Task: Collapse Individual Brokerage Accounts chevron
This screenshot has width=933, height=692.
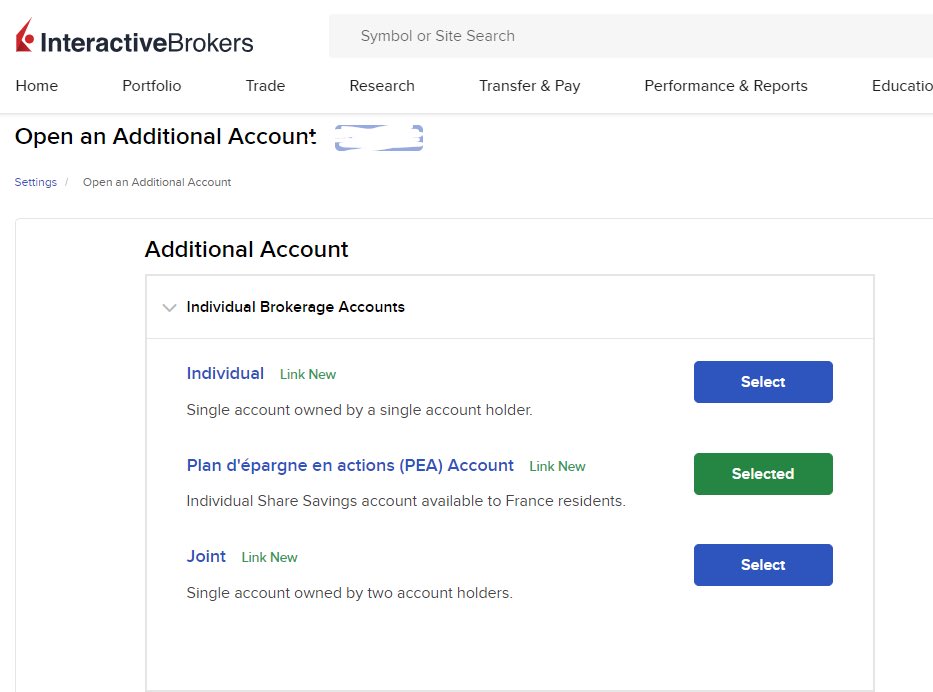Action: pyautogui.click(x=170, y=308)
